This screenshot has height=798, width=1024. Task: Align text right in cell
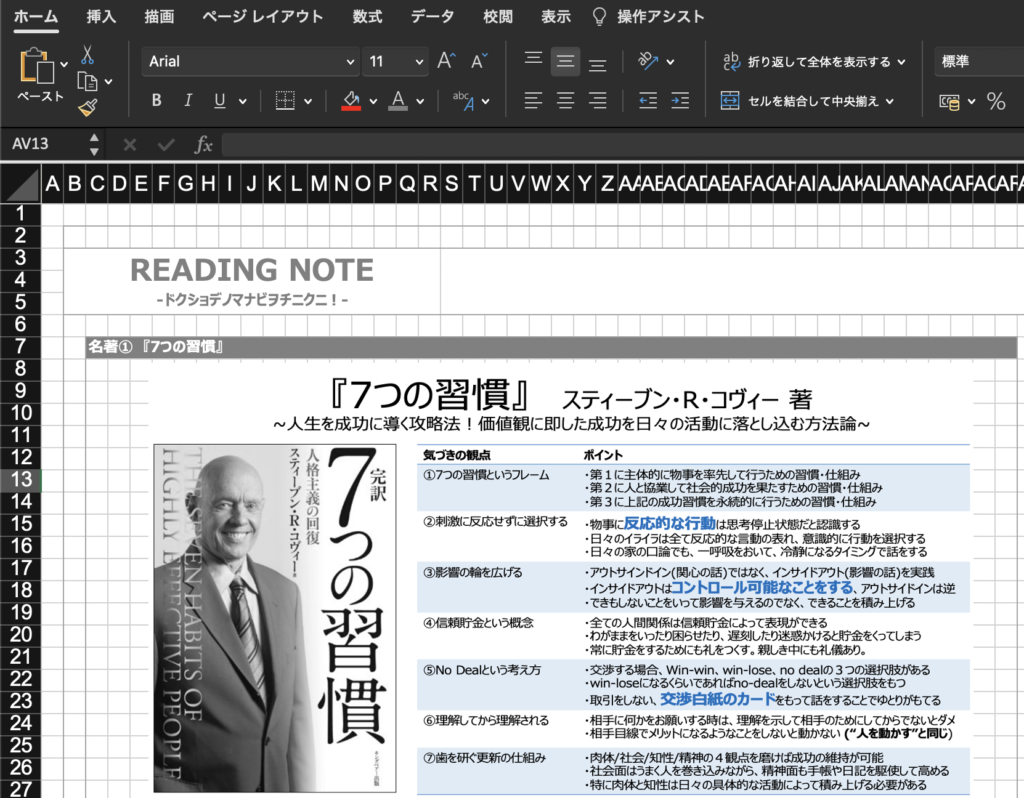[x=598, y=101]
